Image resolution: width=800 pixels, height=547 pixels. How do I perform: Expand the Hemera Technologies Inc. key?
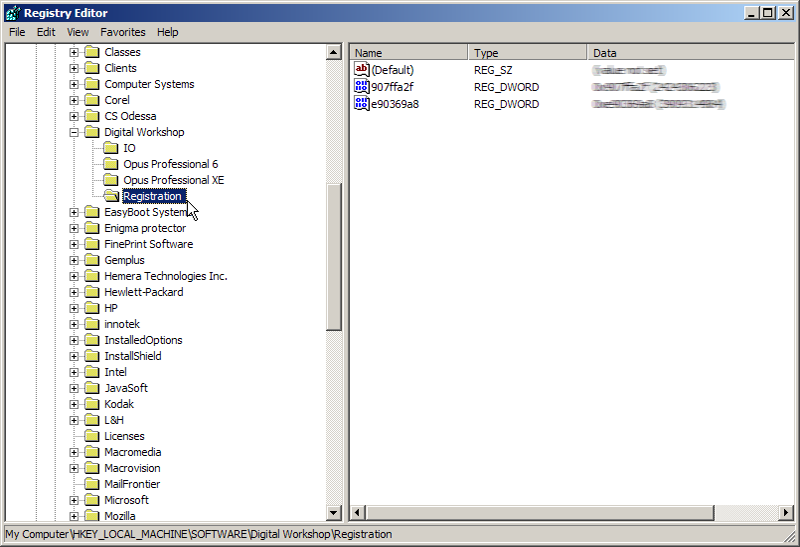click(74, 276)
